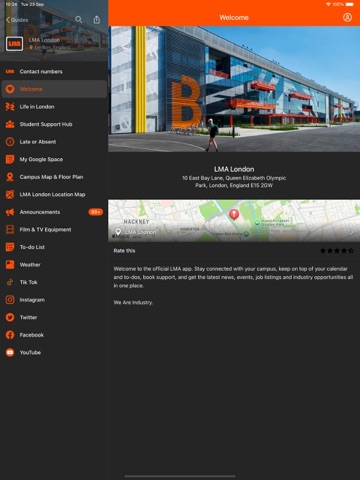Open Instagram label
Viewport: 360px width, 480px height.
[x=32, y=300]
